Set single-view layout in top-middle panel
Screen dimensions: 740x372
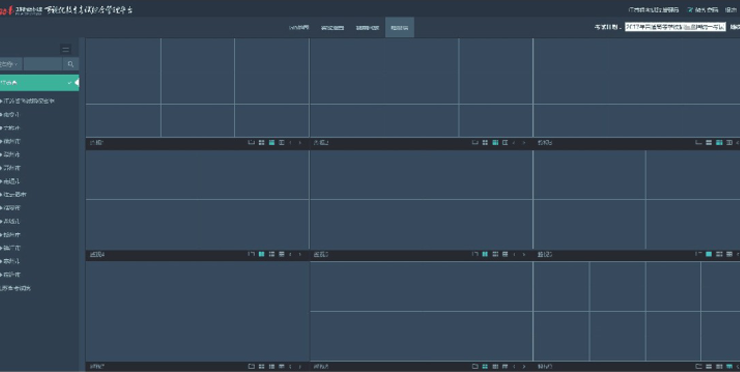(475, 143)
